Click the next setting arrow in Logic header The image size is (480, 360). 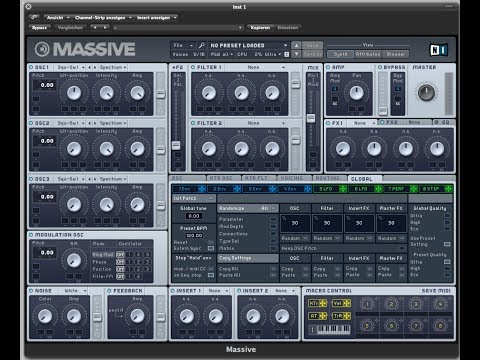[x=105, y=27]
